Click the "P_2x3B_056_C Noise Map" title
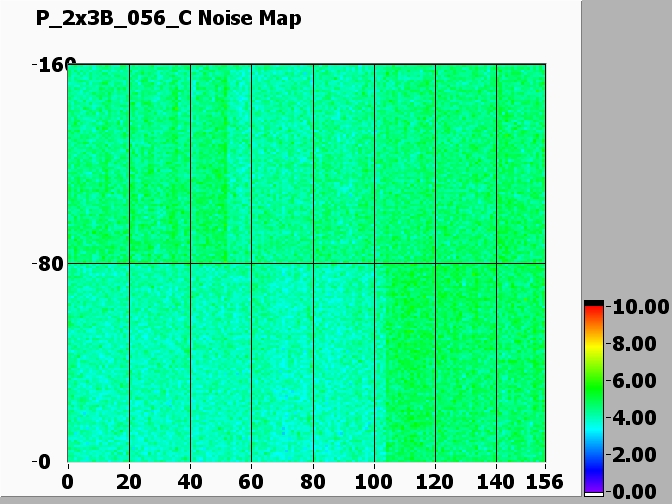The height and width of the screenshot is (504, 672). coord(168,19)
